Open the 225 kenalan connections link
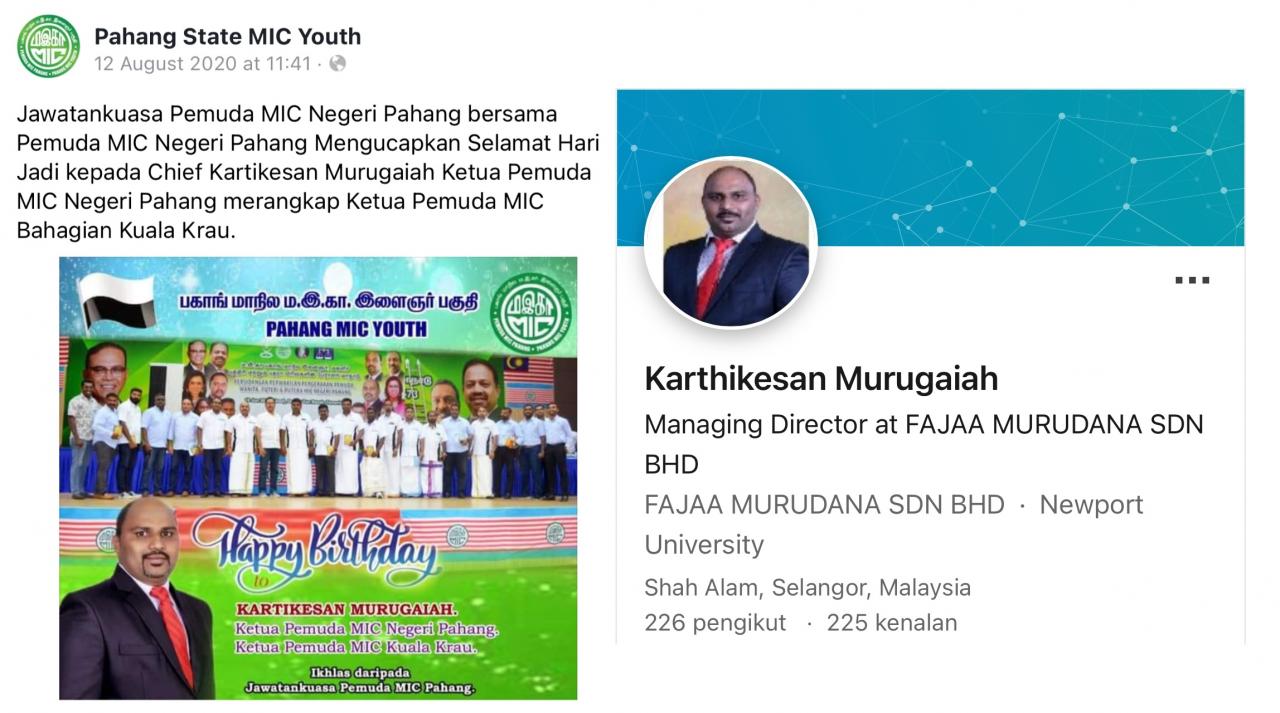This screenshot has height=713, width=1280. [x=892, y=623]
